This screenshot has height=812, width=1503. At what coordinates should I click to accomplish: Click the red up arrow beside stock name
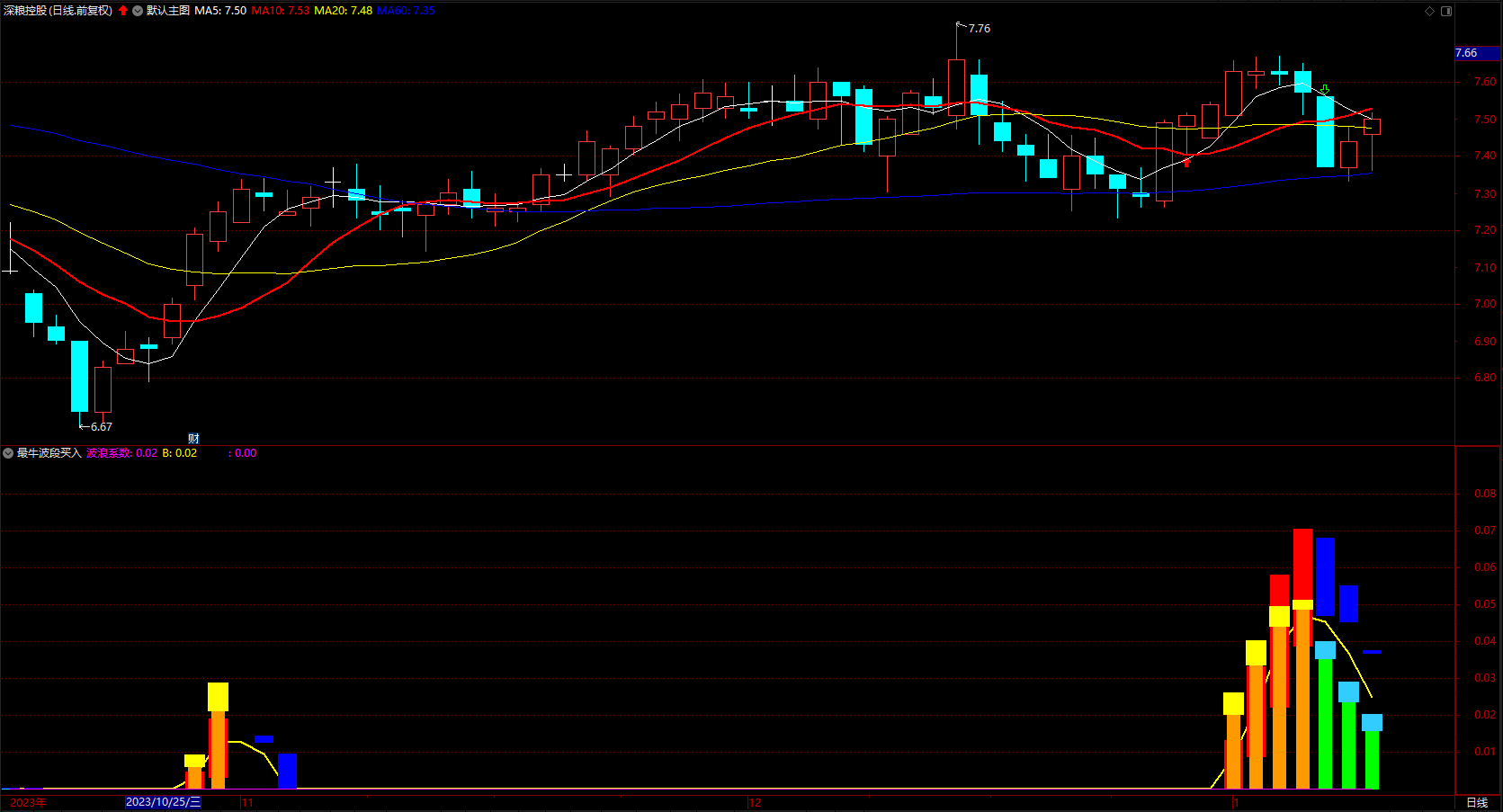coord(123,11)
